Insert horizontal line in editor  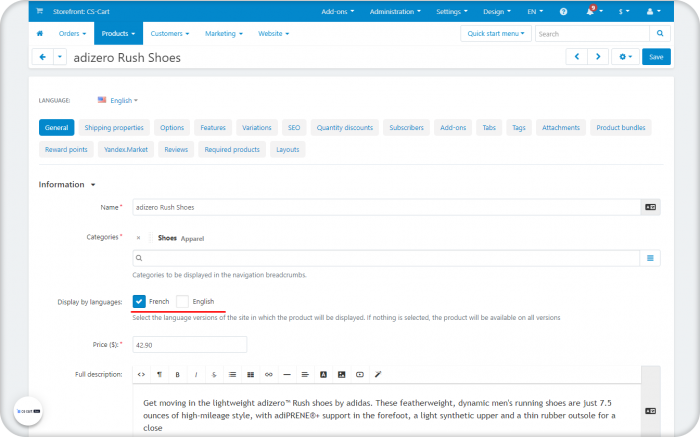[x=287, y=375]
